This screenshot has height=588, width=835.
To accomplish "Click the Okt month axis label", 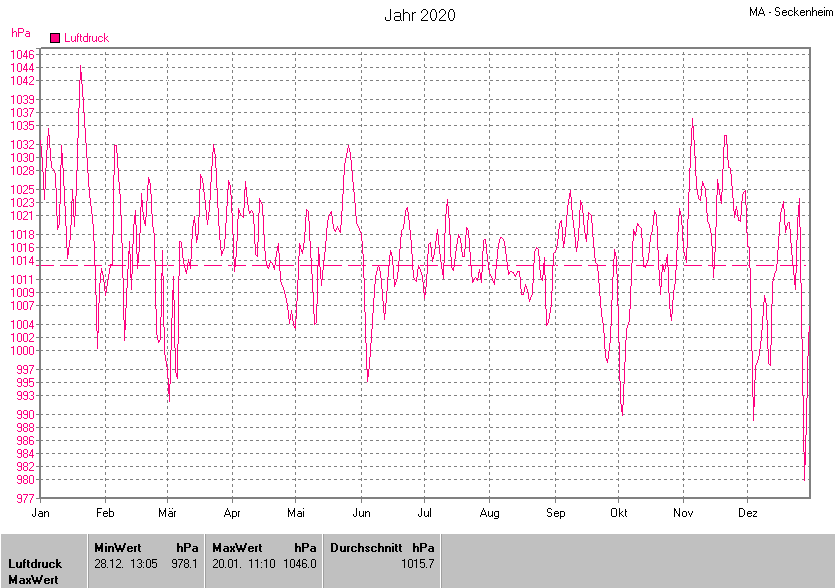I will pyautogui.click(x=618, y=513).
